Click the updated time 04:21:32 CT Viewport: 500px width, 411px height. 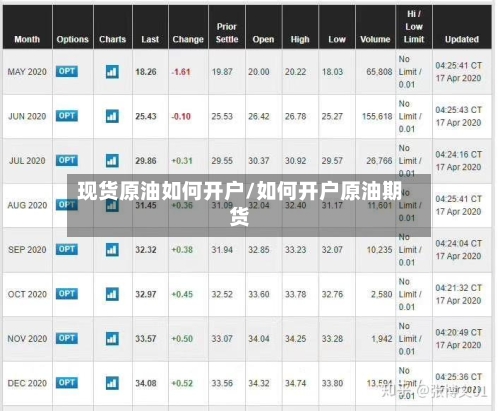click(458, 288)
